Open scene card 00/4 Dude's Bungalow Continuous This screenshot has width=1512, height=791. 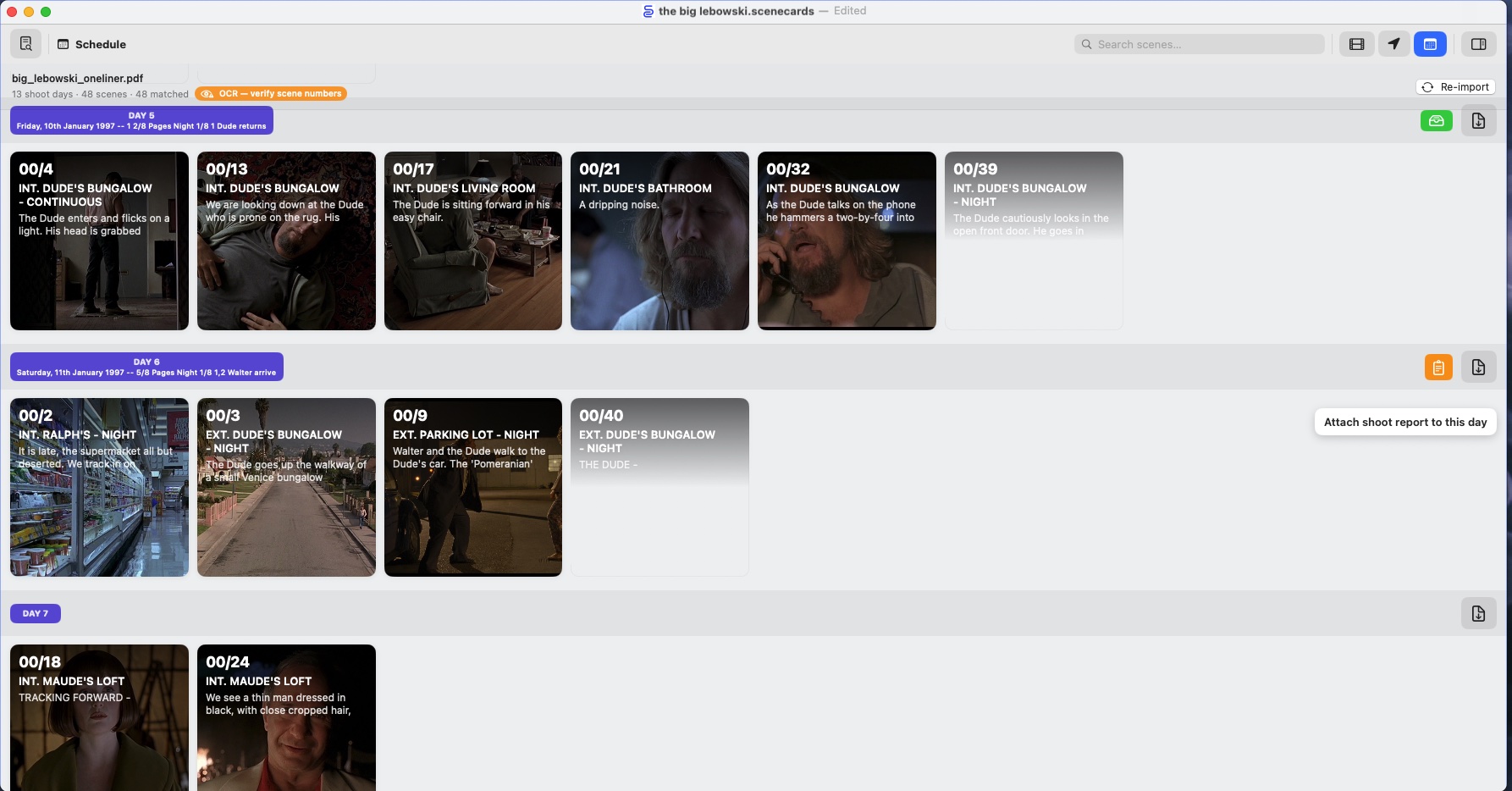point(99,241)
